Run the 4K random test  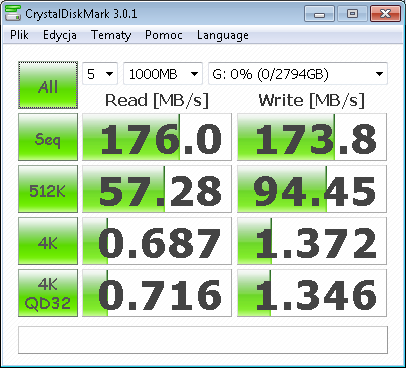point(48,241)
